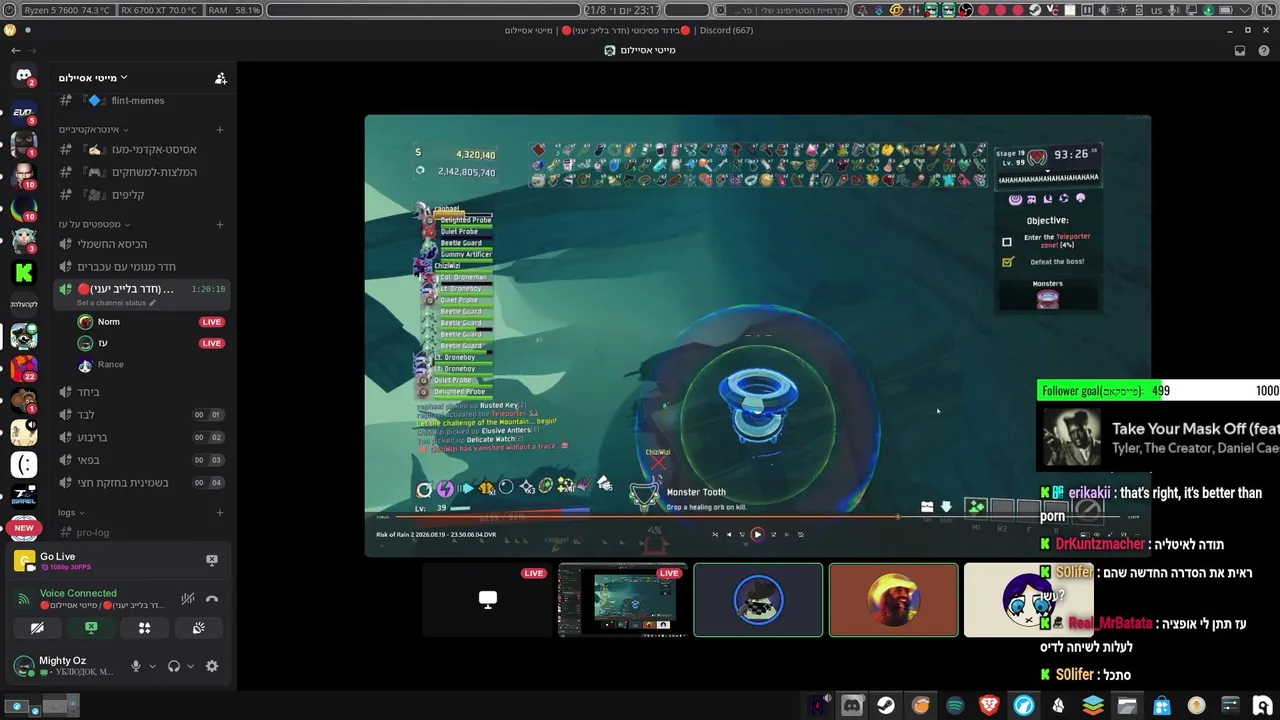Open input device options dropdown
Image resolution: width=1280 pixels, height=720 pixels.
(x=152, y=666)
